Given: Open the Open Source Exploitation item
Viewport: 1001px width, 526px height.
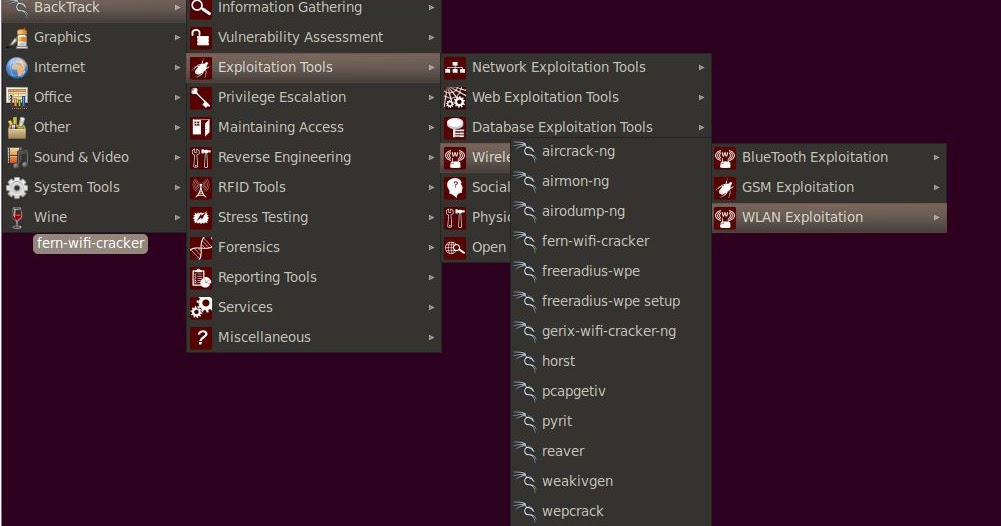Looking at the screenshot, I should (476, 247).
